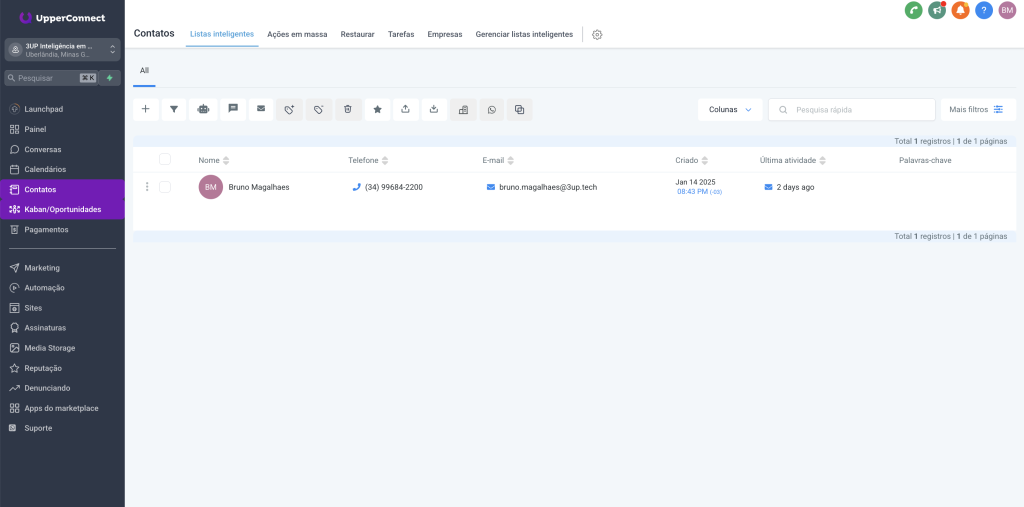Open the orange notifications bell
Image resolution: width=1024 pixels, height=507 pixels.
(960, 10)
